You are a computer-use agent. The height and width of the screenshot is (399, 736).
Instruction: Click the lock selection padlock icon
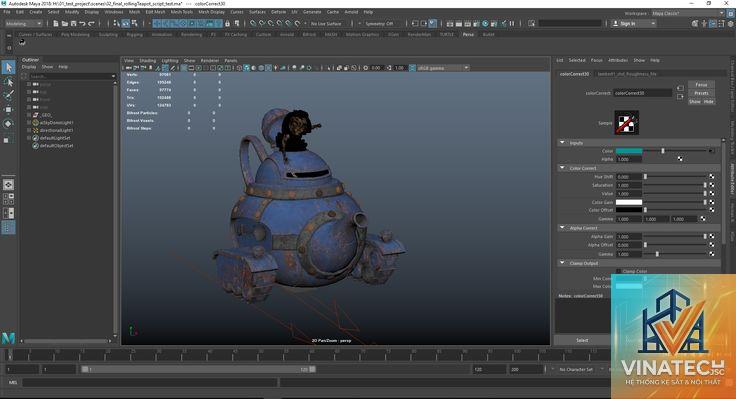point(228,23)
